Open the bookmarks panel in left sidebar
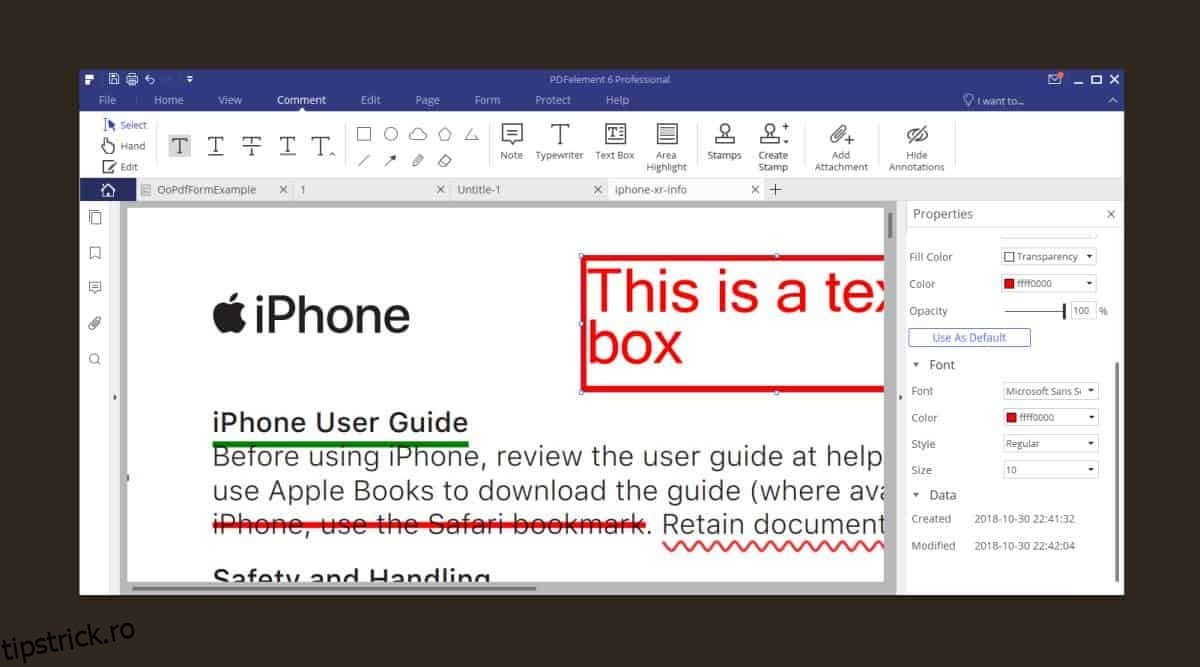The image size is (1200, 667). (x=95, y=253)
